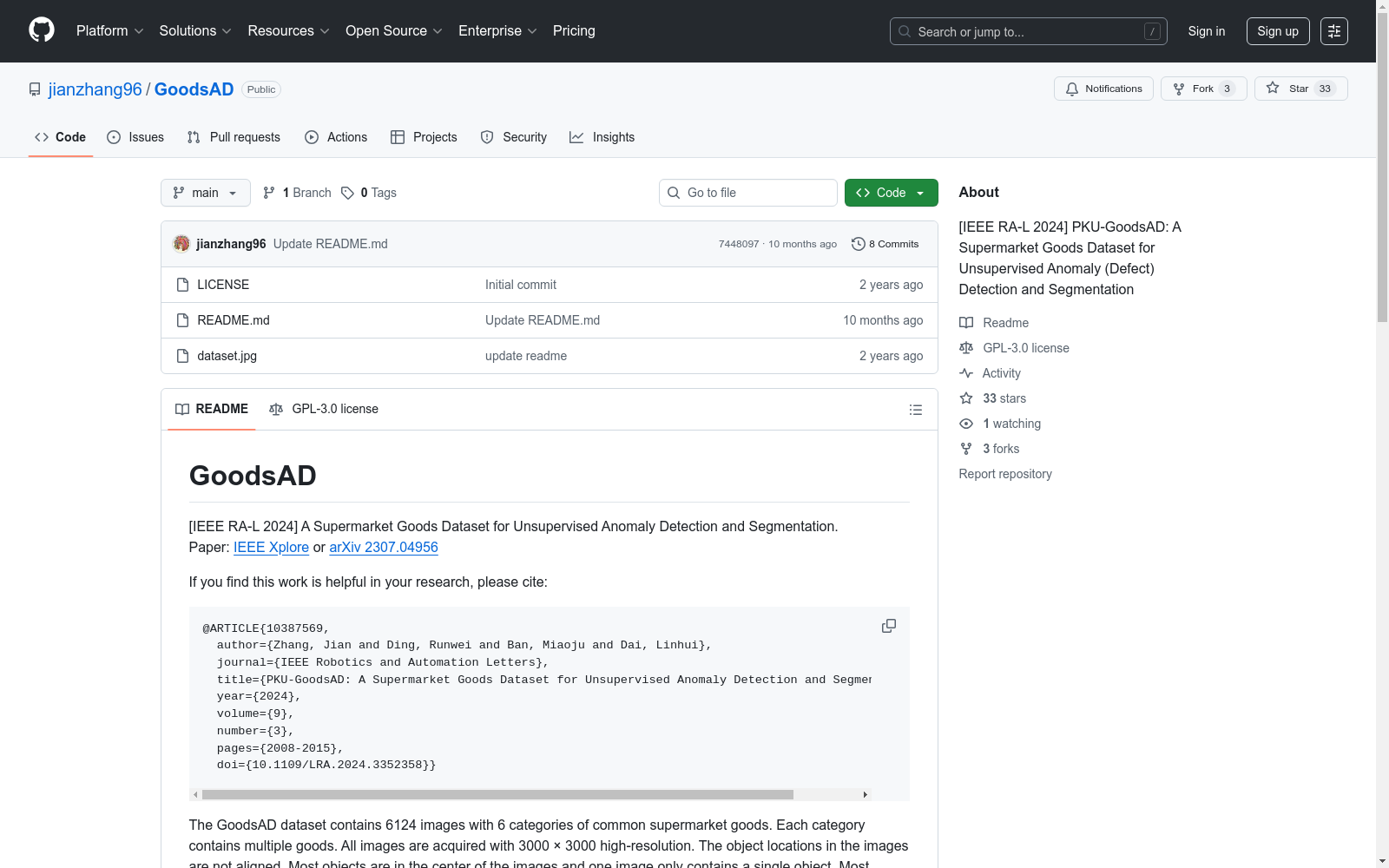
Task: Open the command palette icon in header
Action: point(1333,31)
